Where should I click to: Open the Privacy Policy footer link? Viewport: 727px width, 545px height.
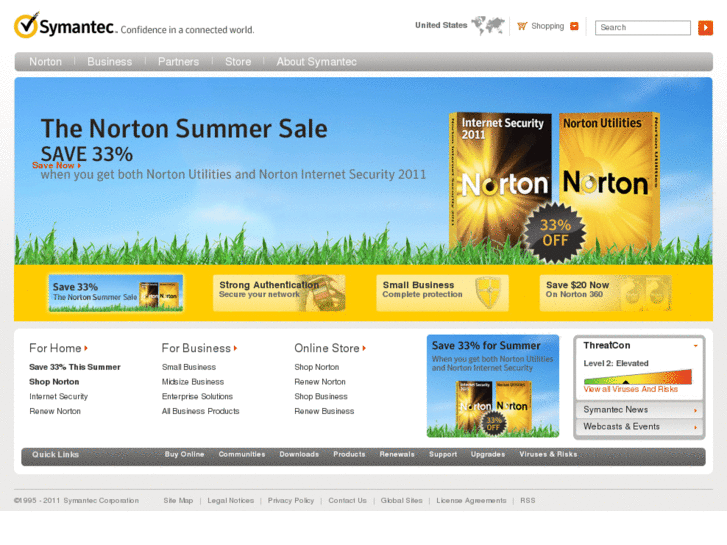(291, 500)
